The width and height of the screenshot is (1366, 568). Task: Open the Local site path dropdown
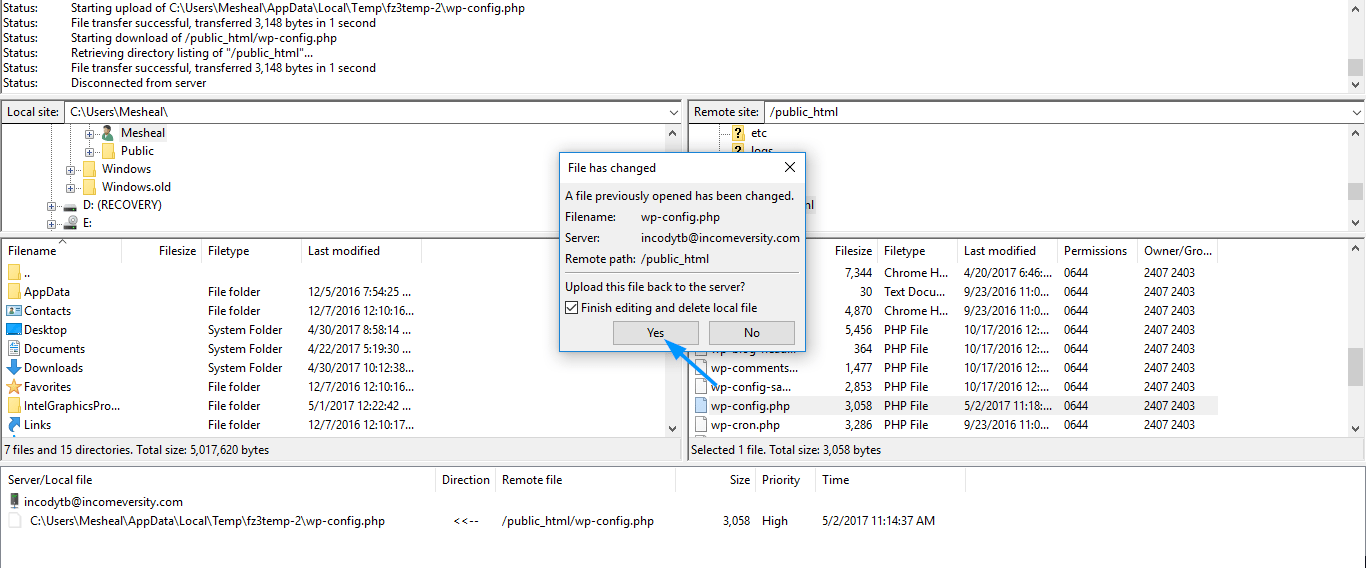671,112
